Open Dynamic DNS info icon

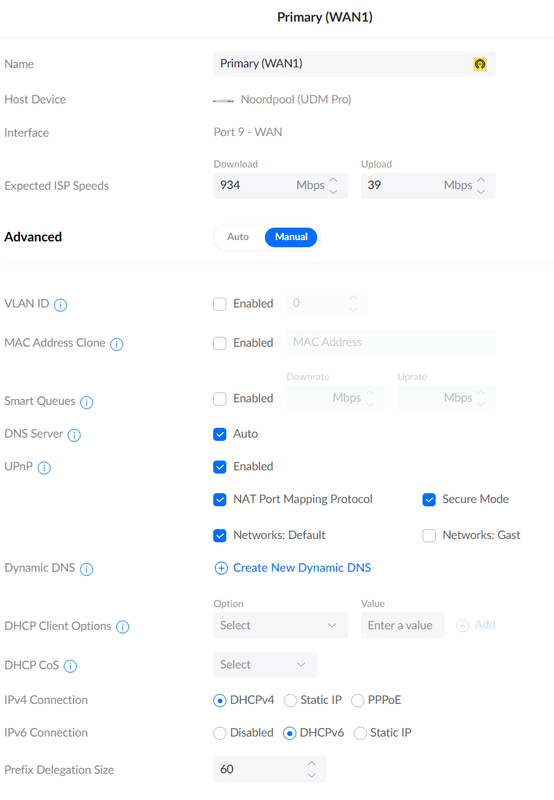(87, 569)
